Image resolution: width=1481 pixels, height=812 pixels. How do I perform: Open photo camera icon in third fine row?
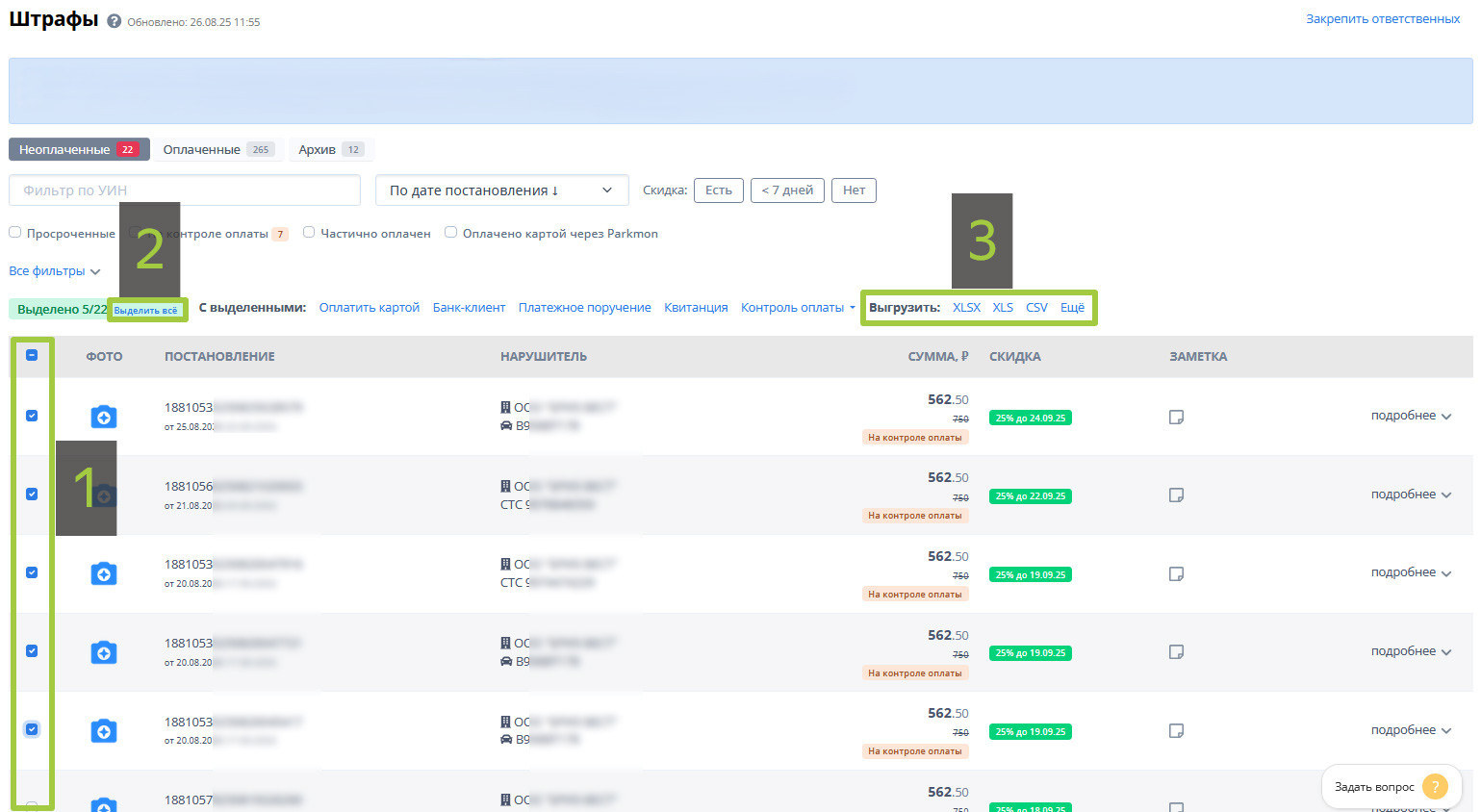[x=104, y=573]
